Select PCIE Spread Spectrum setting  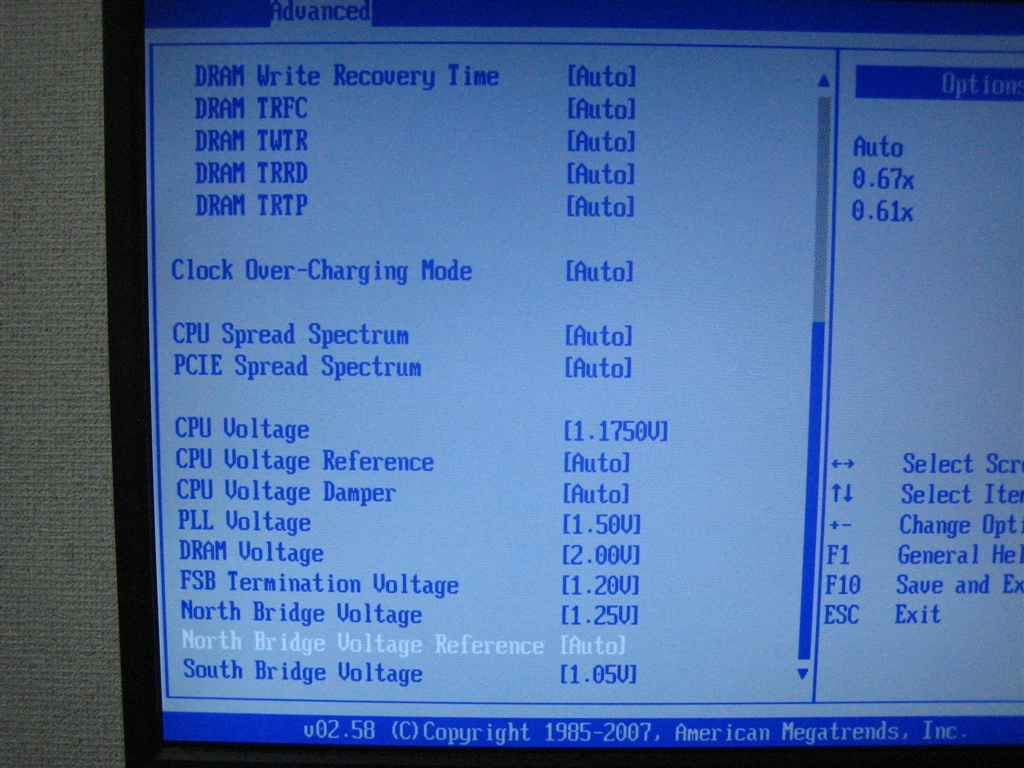coord(297,366)
